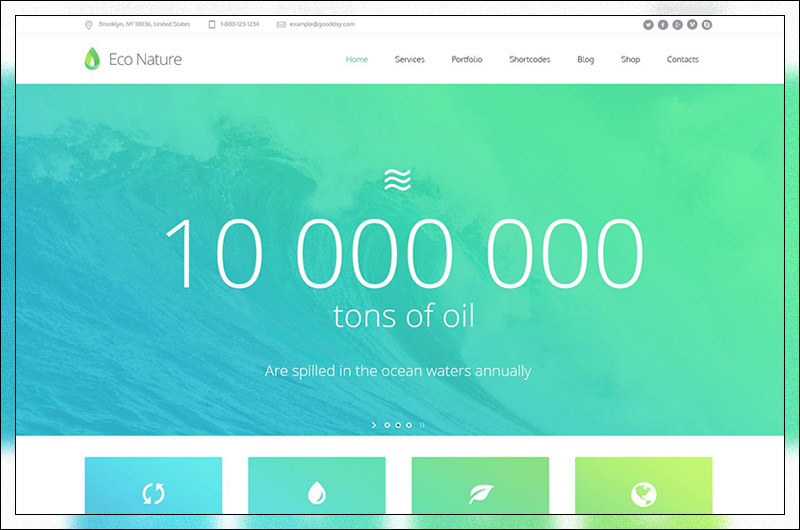Click the wave icon above 10 000 000
The image size is (800, 530).
point(397,180)
